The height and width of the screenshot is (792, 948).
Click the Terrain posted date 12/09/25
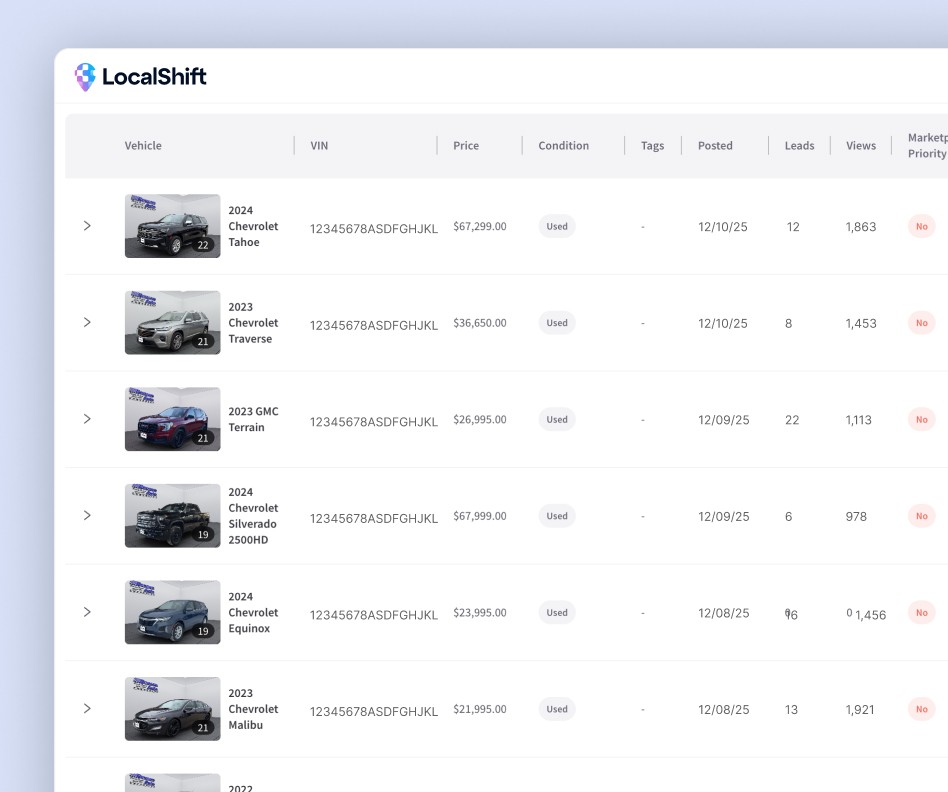724,420
